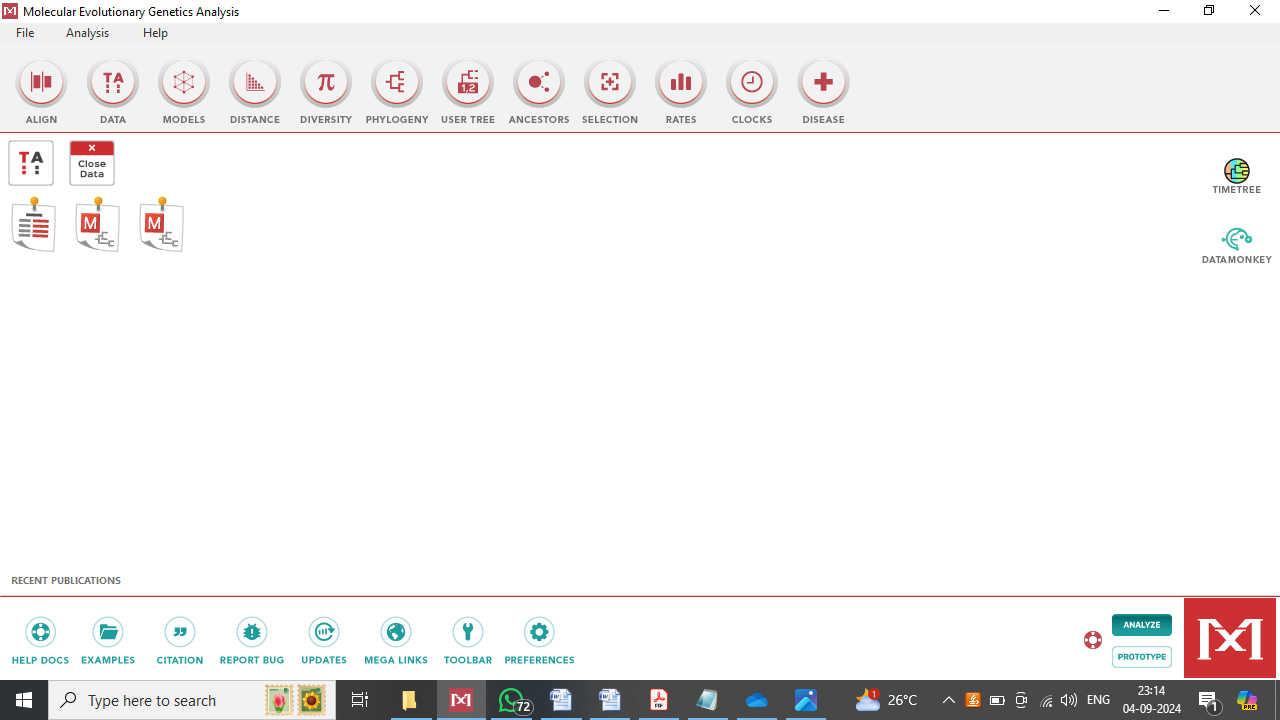
Task: Click the volume icon in system tray
Action: click(1069, 700)
